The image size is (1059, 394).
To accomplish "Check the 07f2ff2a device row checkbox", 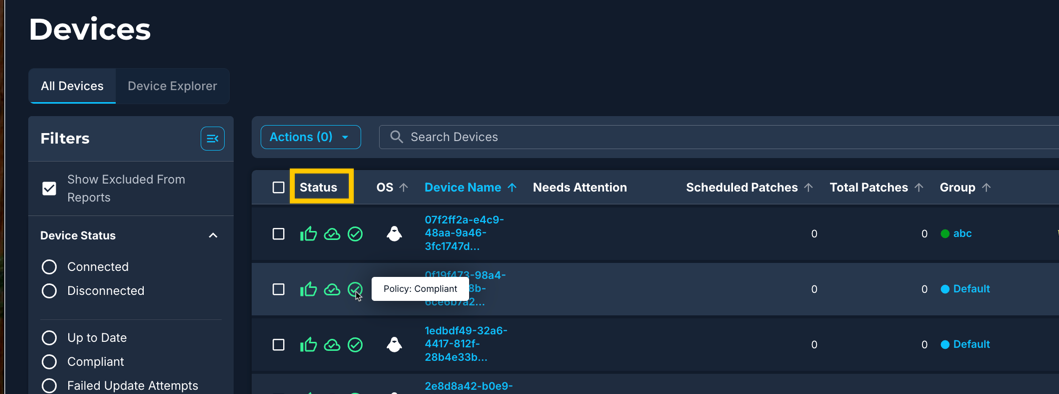I will tap(278, 234).
